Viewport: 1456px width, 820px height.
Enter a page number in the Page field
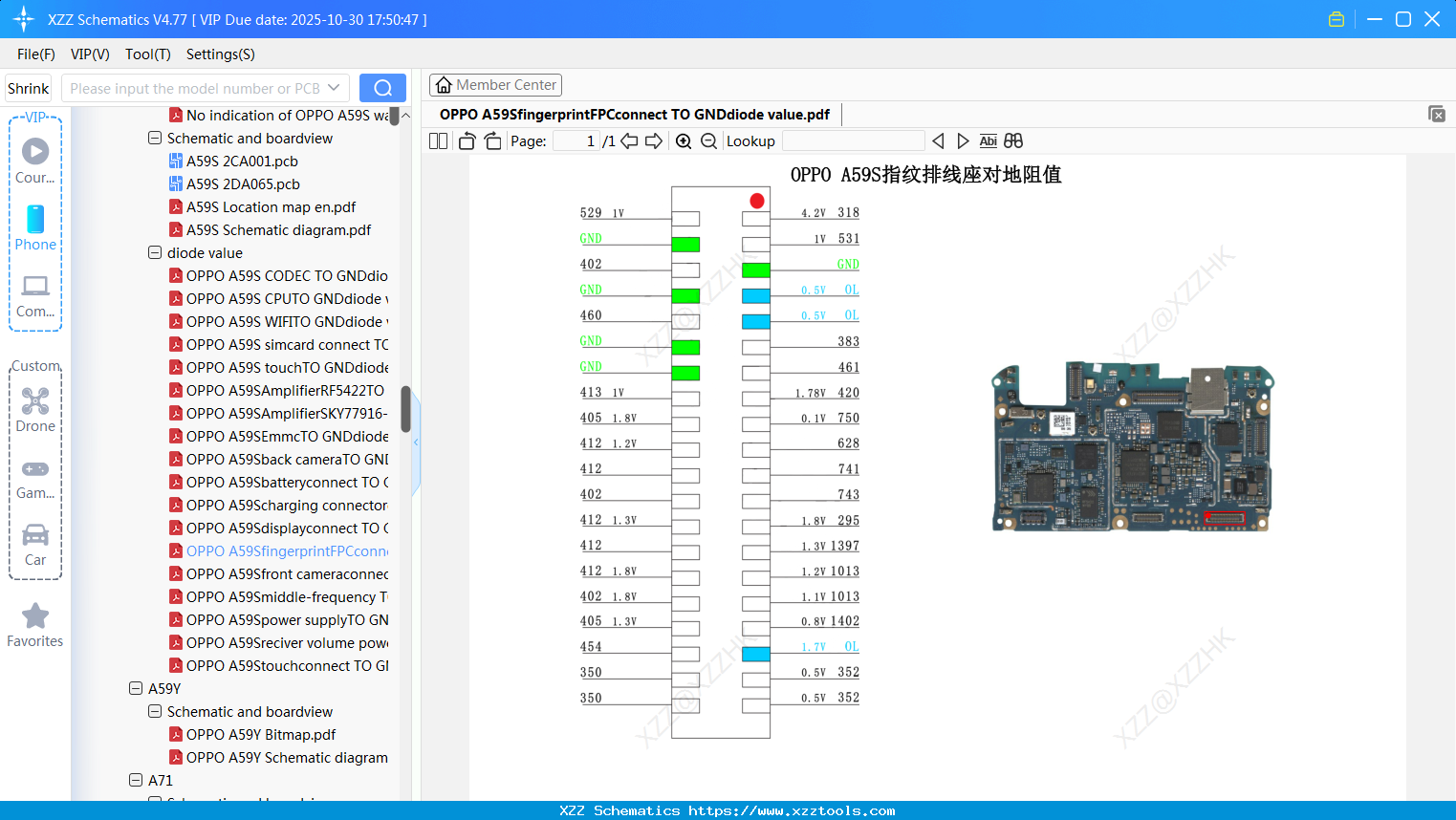[x=575, y=140]
